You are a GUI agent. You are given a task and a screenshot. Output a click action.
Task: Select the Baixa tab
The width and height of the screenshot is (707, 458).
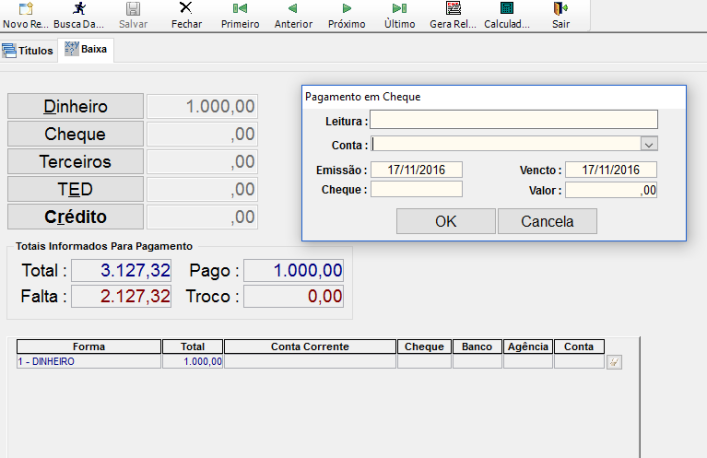click(86, 49)
